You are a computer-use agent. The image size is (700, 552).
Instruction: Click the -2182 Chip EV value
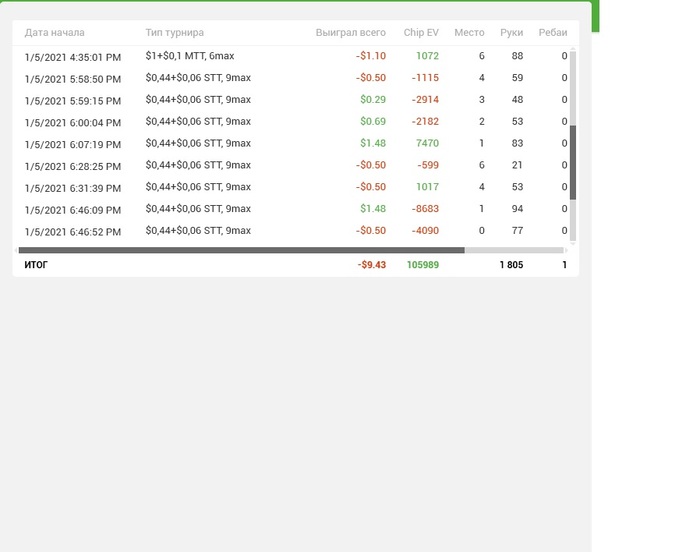click(425, 121)
